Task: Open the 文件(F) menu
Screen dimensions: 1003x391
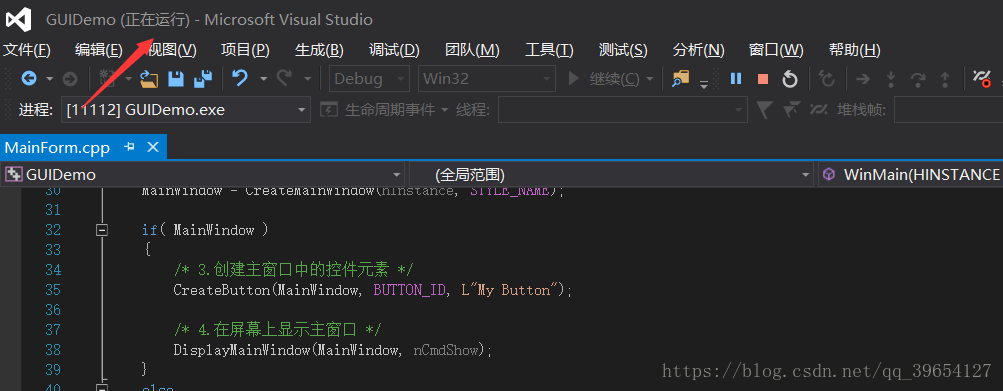Action: pos(26,50)
